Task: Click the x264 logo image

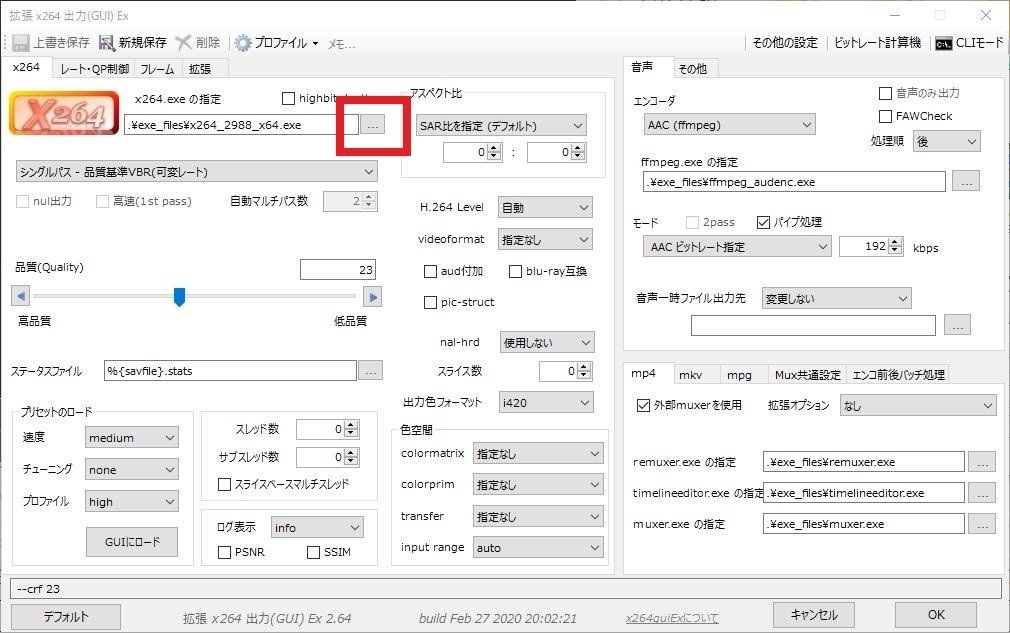Action: click(x=62, y=113)
